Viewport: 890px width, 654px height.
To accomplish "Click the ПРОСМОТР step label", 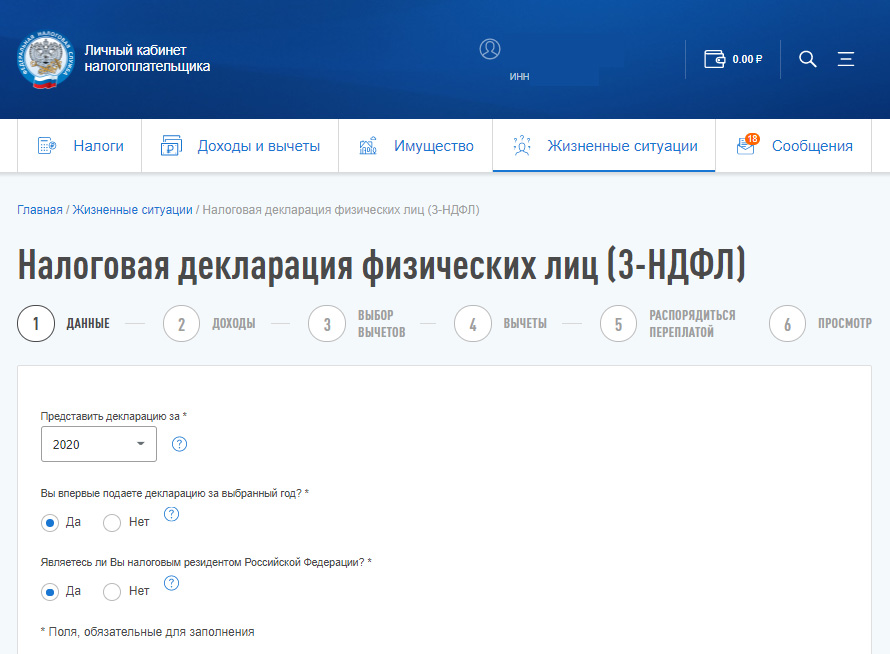I will pyautogui.click(x=845, y=324).
